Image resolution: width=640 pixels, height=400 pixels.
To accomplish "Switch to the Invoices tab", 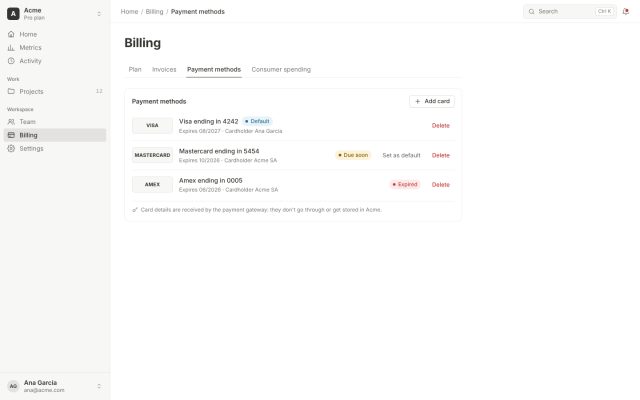I will [164, 69].
